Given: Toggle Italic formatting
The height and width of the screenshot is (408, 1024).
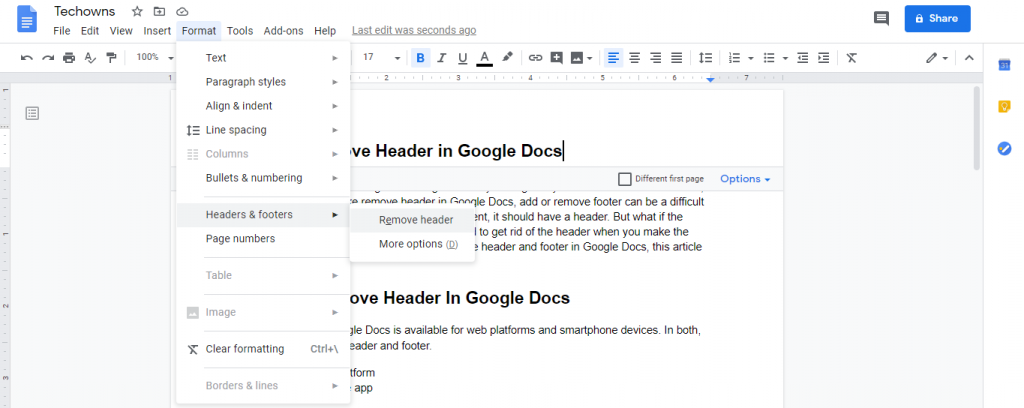Looking at the screenshot, I should (441, 58).
